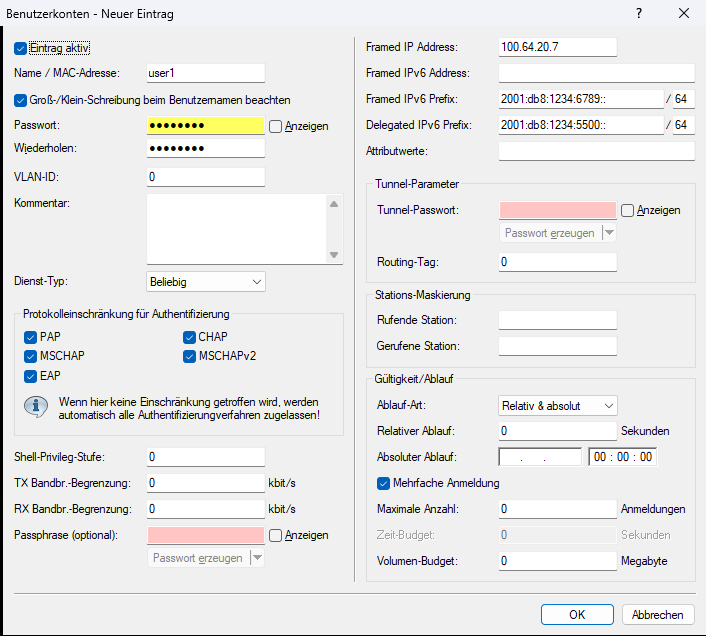Open the Dienst-Typ dropdown
The width and height of the screenshot is (706, 636).
[x=205, y=282]
